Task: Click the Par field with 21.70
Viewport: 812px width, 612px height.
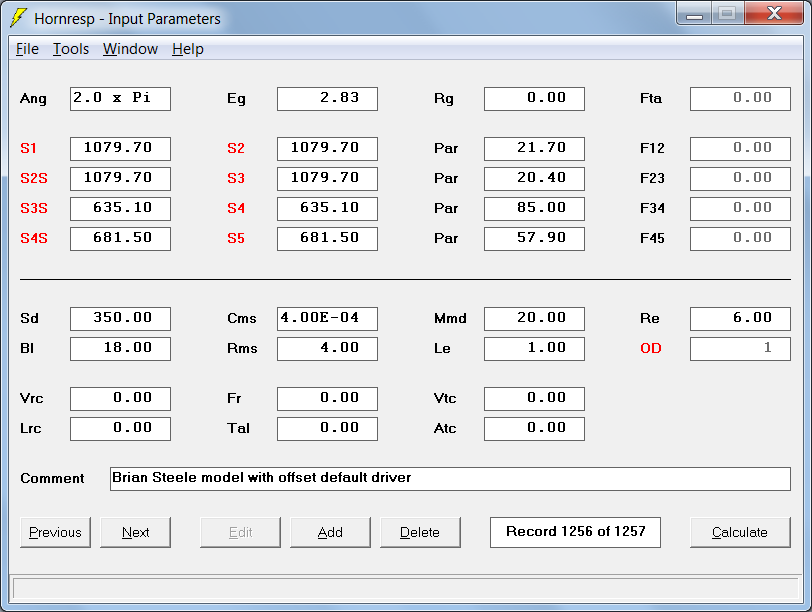Action: coord(534,149)
